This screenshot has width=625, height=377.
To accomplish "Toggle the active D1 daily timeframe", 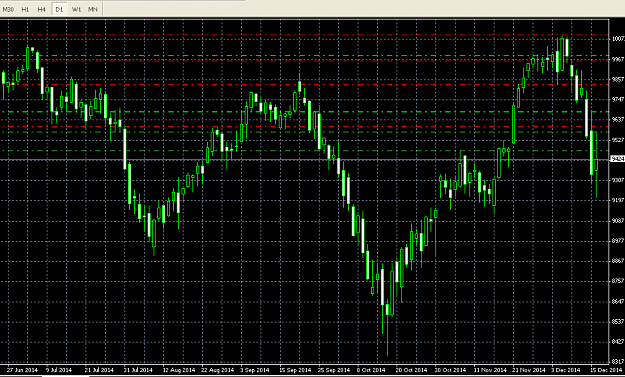I will click(59, 9).
